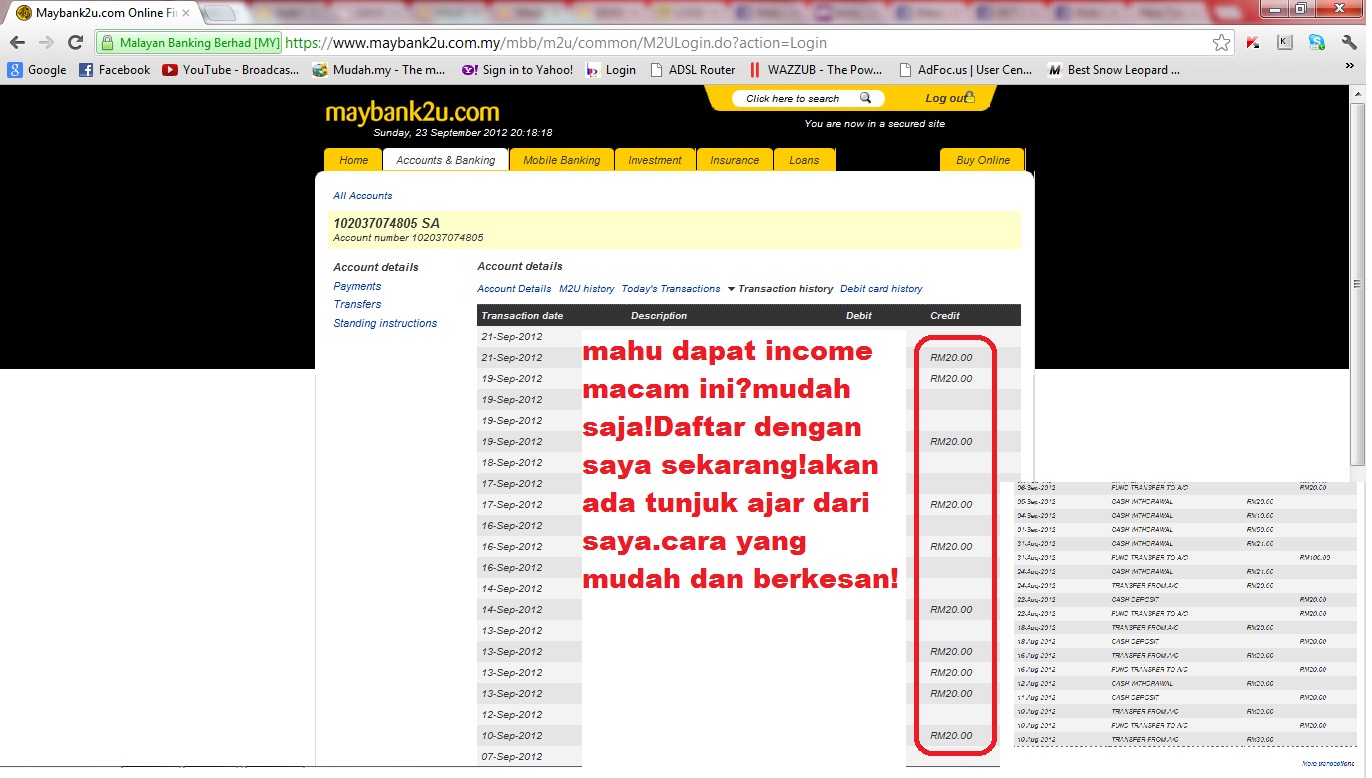This screenshot has height=778, width=1372.
Task: Click the browser forward arrow
Action: (x=46, y=43)
